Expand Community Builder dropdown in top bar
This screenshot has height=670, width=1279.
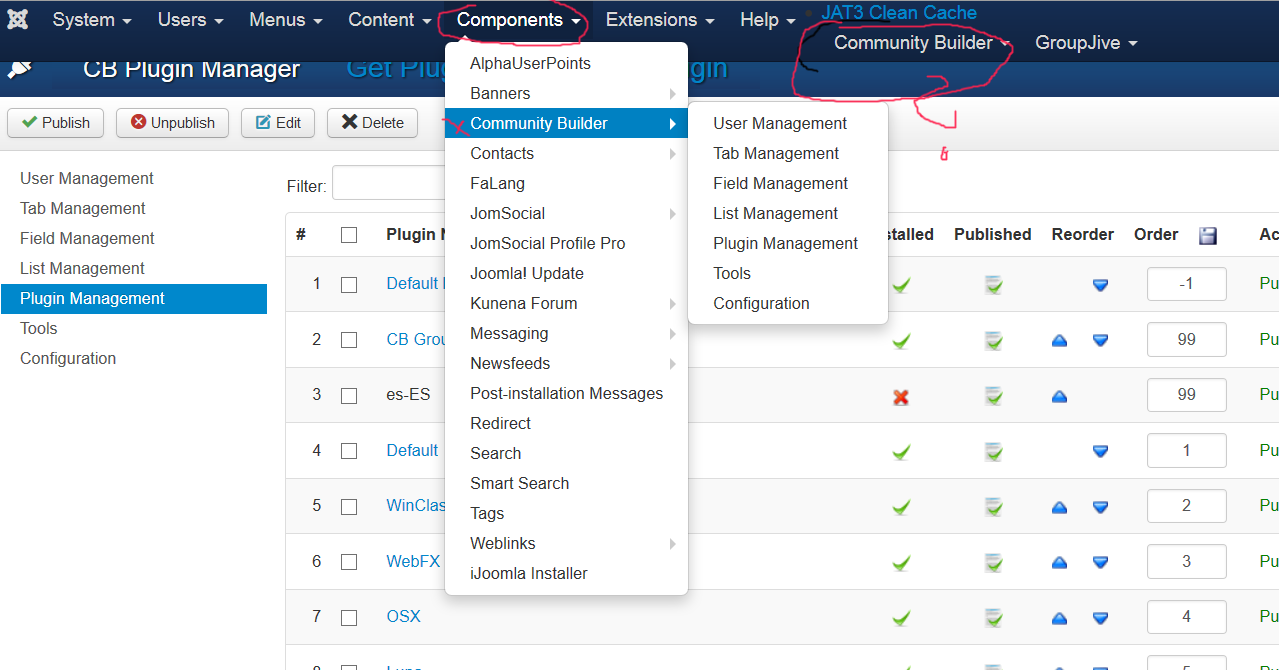[922, 43]
